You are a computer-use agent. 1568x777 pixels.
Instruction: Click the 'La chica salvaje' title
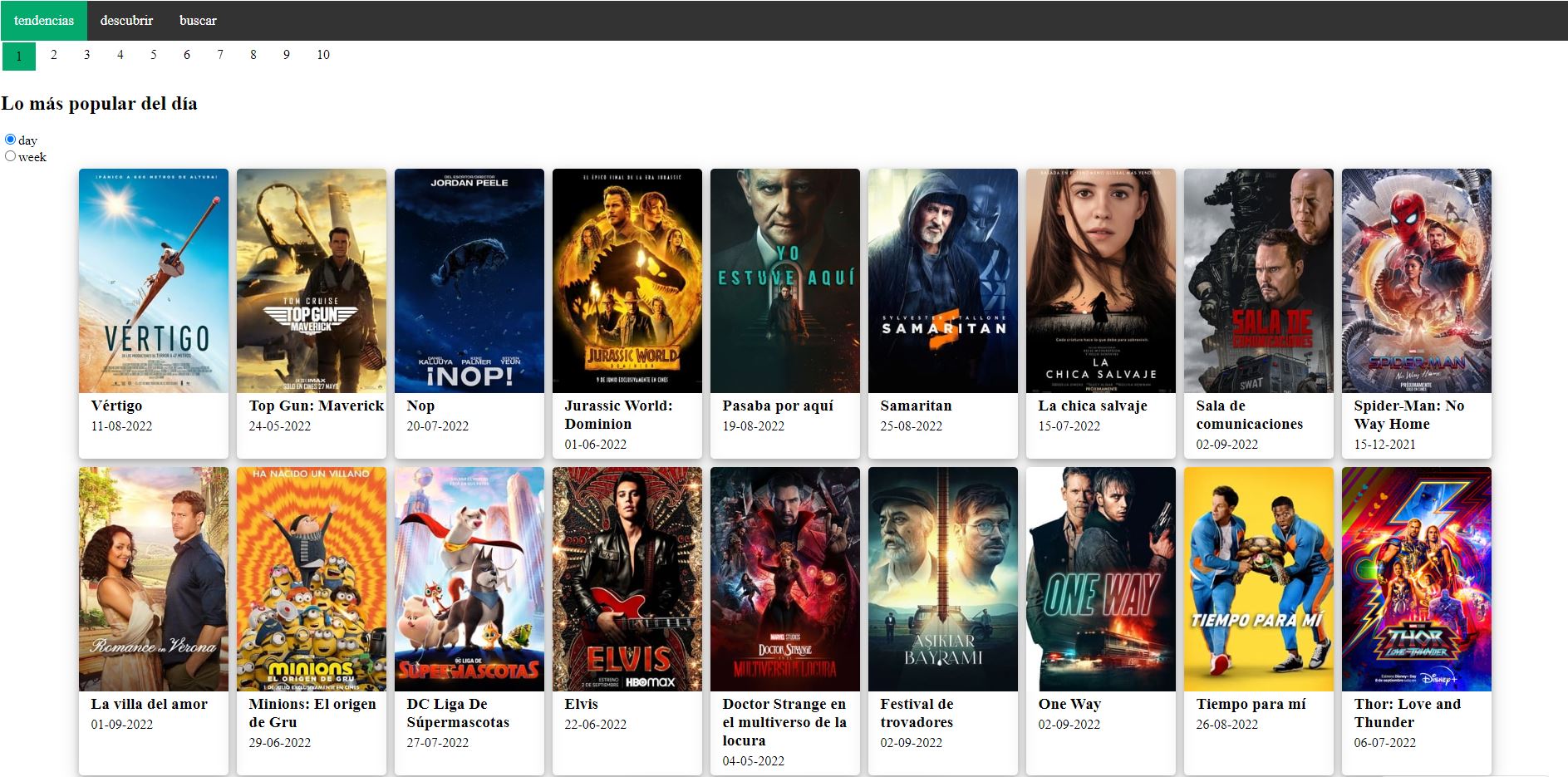pos(1092,406)
